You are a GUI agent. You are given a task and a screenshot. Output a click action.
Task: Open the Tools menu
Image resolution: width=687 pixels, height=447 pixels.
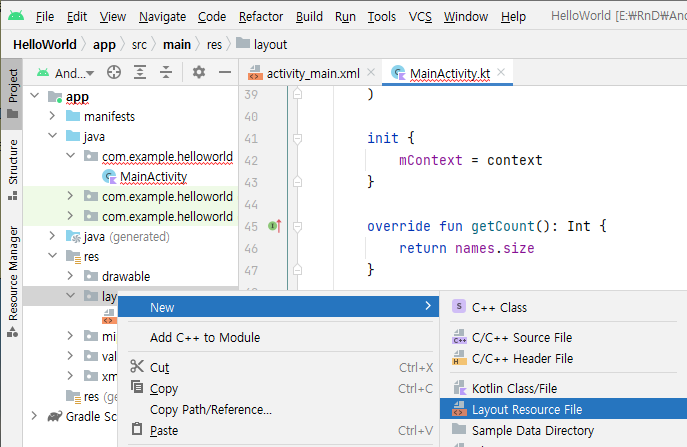click(382, 17)
